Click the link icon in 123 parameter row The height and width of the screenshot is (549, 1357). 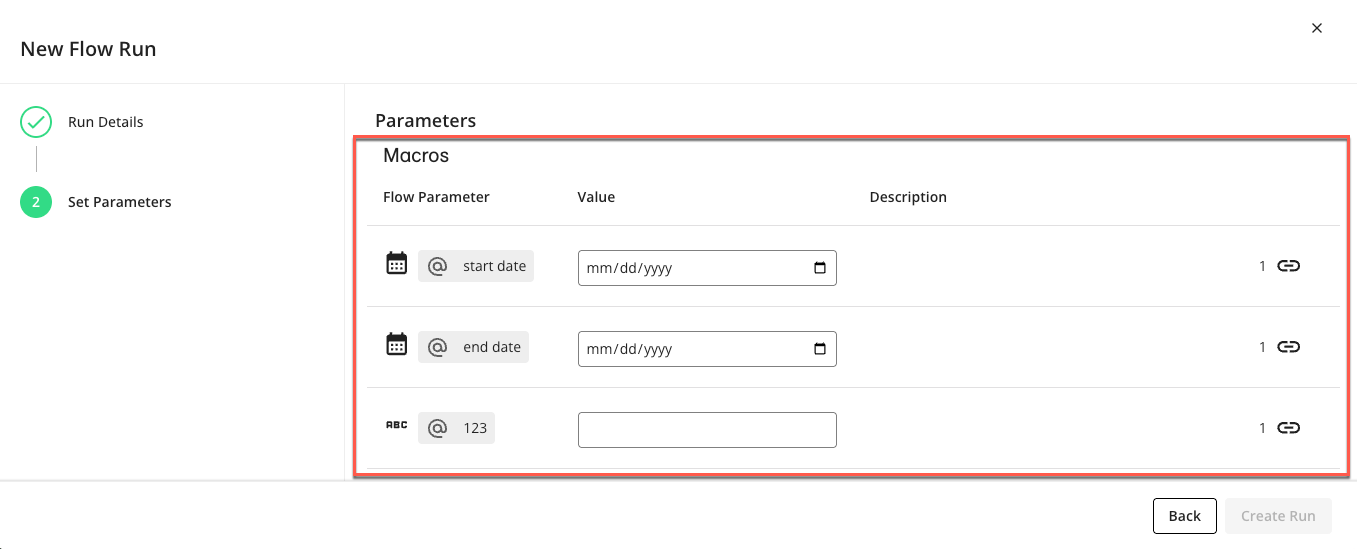1289,428
